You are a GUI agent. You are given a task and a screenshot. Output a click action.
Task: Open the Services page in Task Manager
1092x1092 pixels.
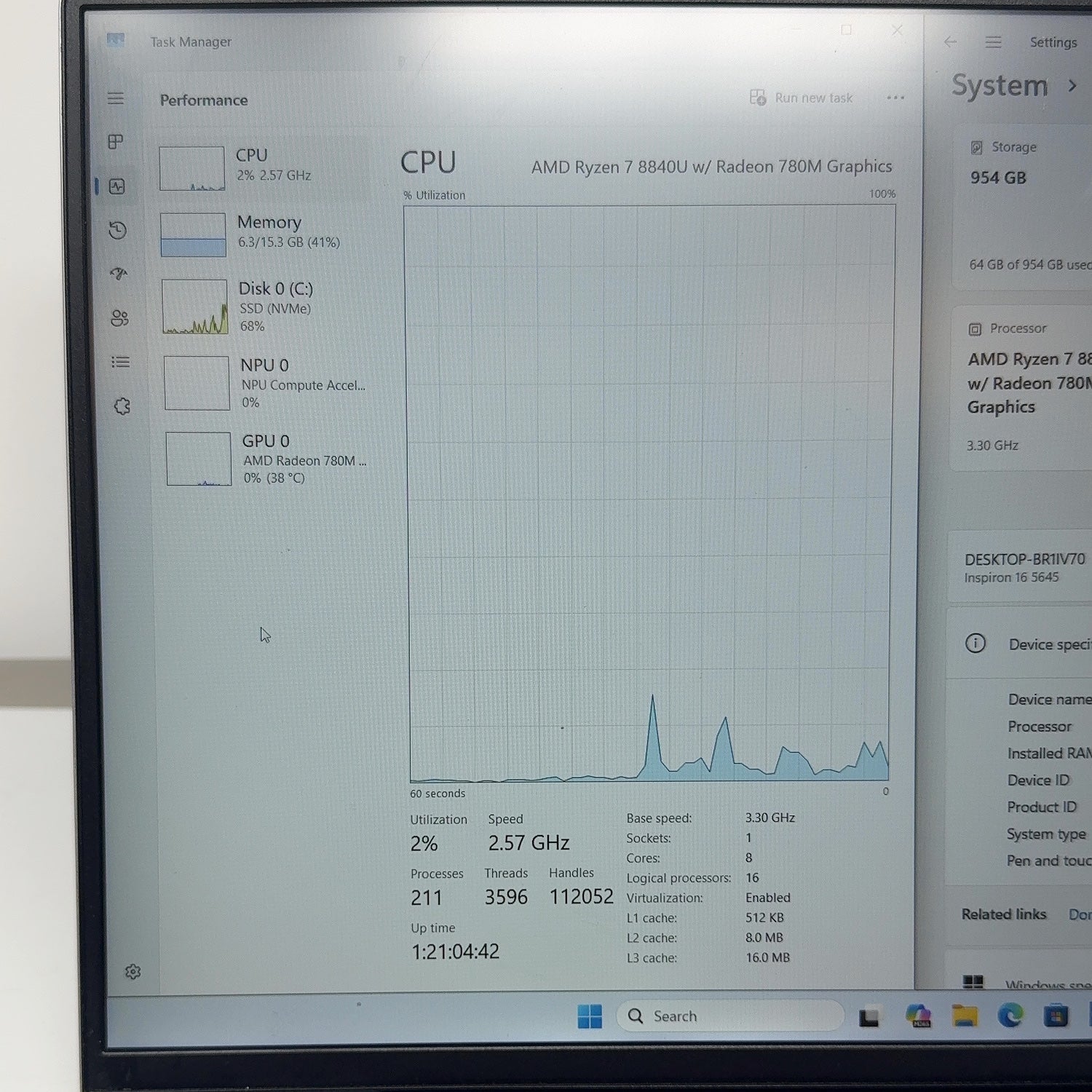pos(122,406)
